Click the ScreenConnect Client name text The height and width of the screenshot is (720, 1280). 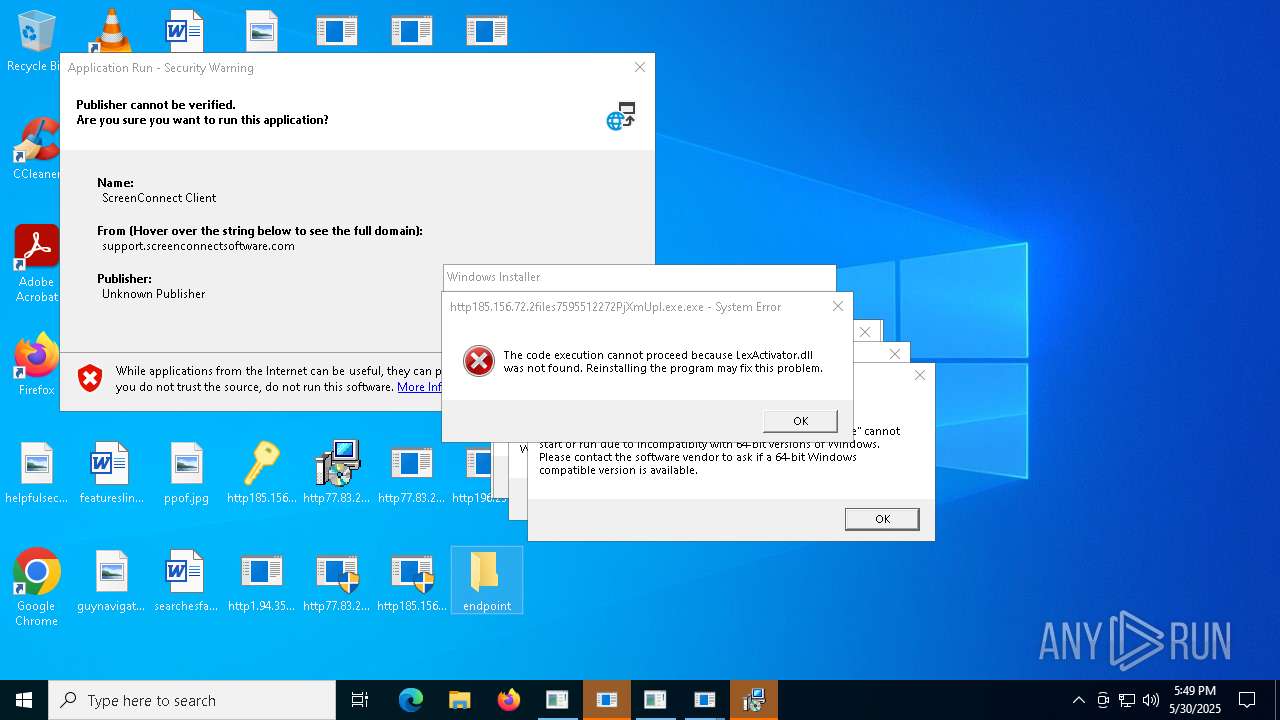click(159, 198)
